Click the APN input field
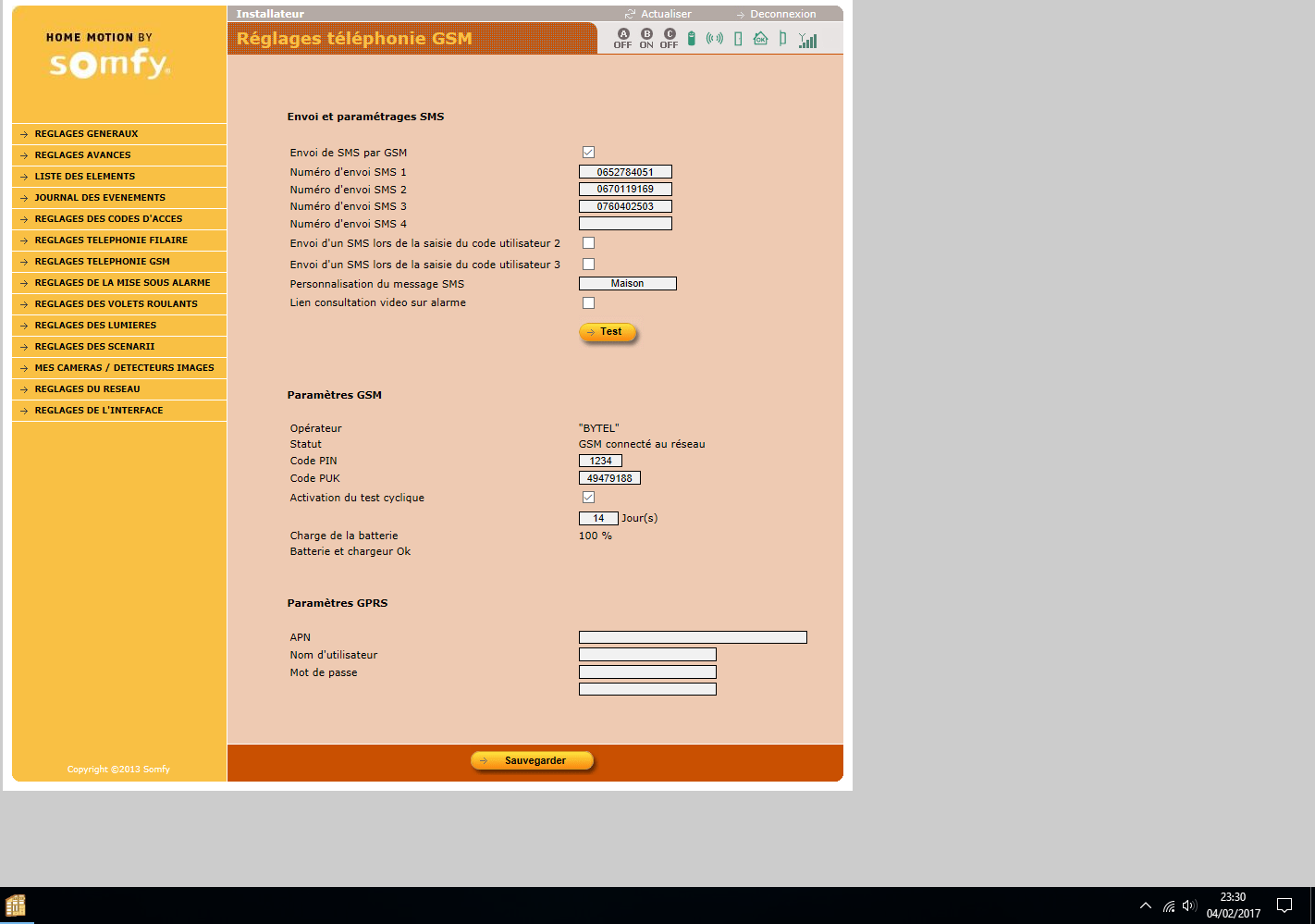Viewport: 1315px width, 924px height. [x=693, y=637]
